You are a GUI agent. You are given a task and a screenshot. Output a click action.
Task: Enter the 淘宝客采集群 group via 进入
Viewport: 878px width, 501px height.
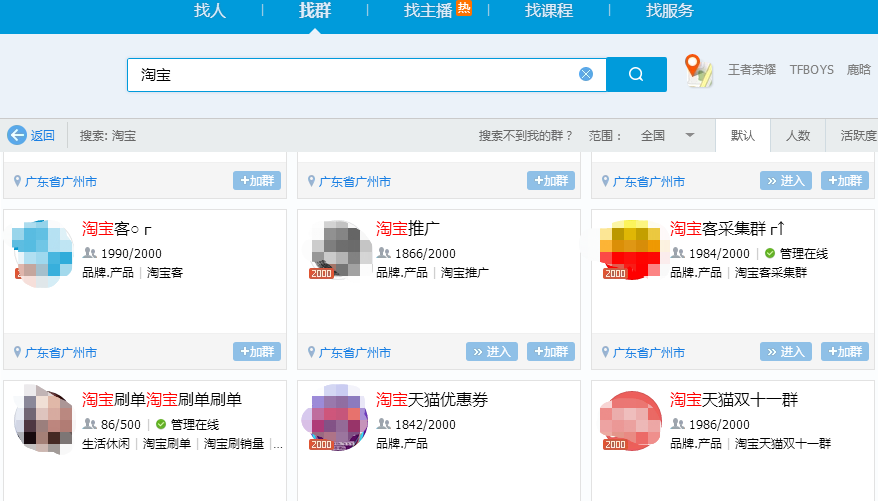tap(786, 352)
